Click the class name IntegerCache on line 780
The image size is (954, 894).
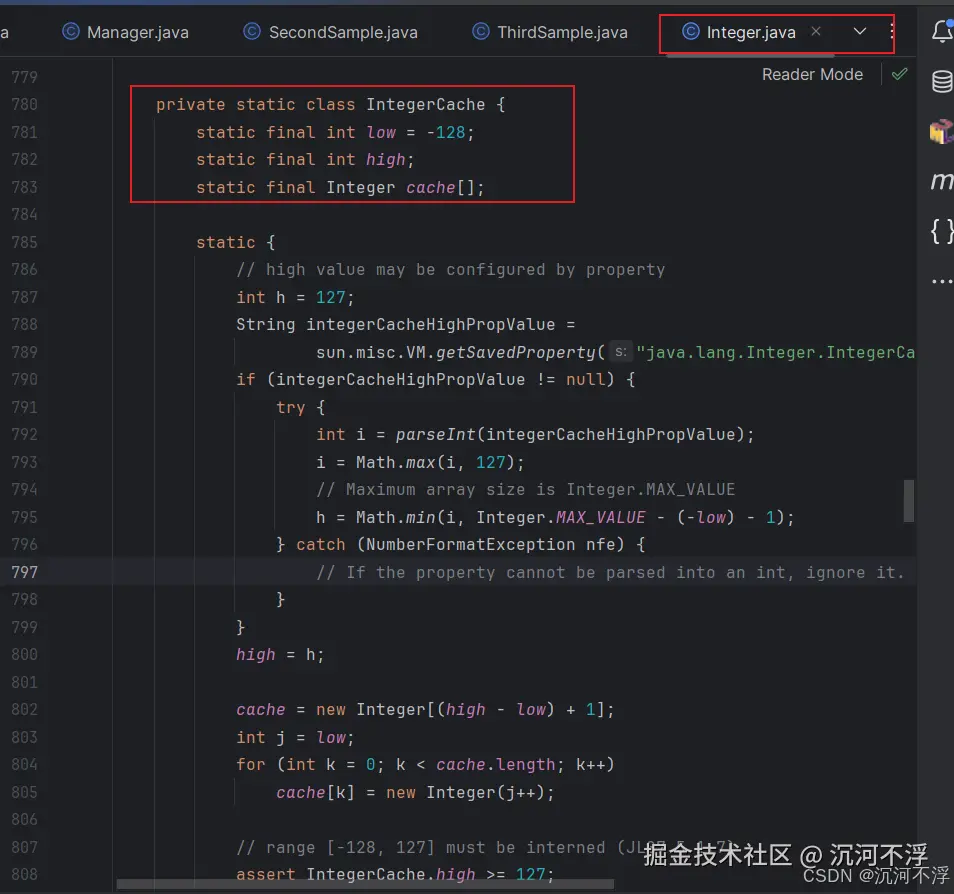pyautogui.click(x=425, y=105)
